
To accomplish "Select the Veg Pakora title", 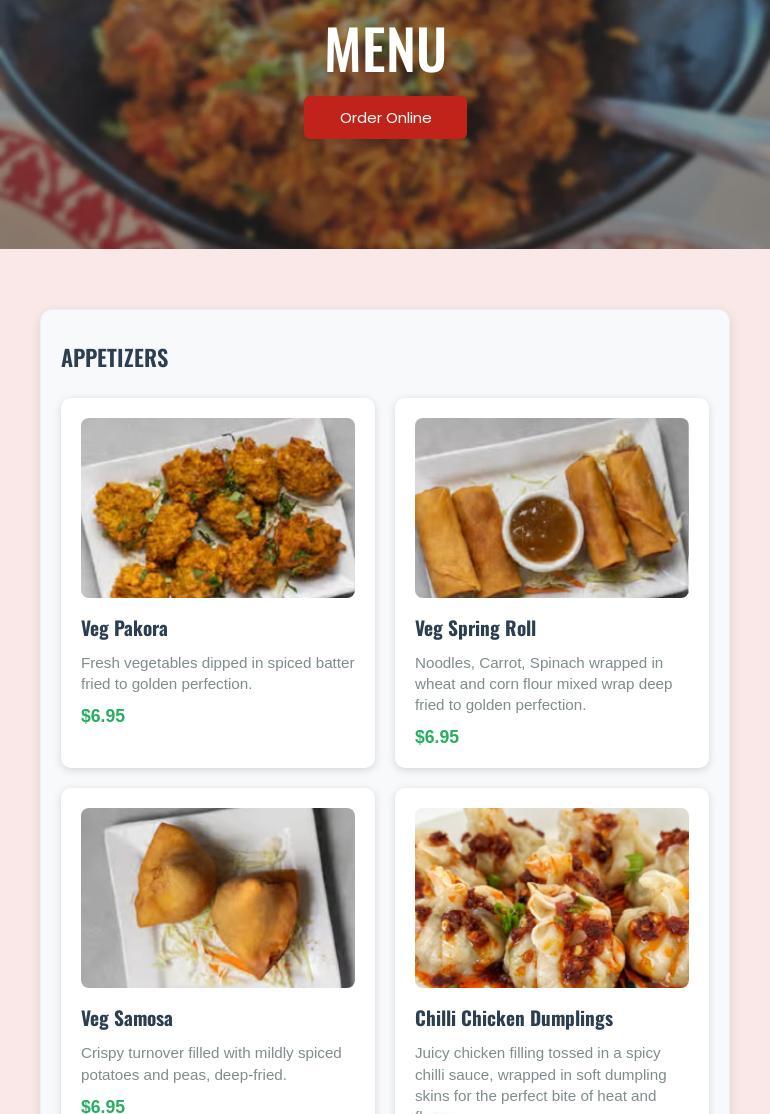I will click(x=124, y=629).
